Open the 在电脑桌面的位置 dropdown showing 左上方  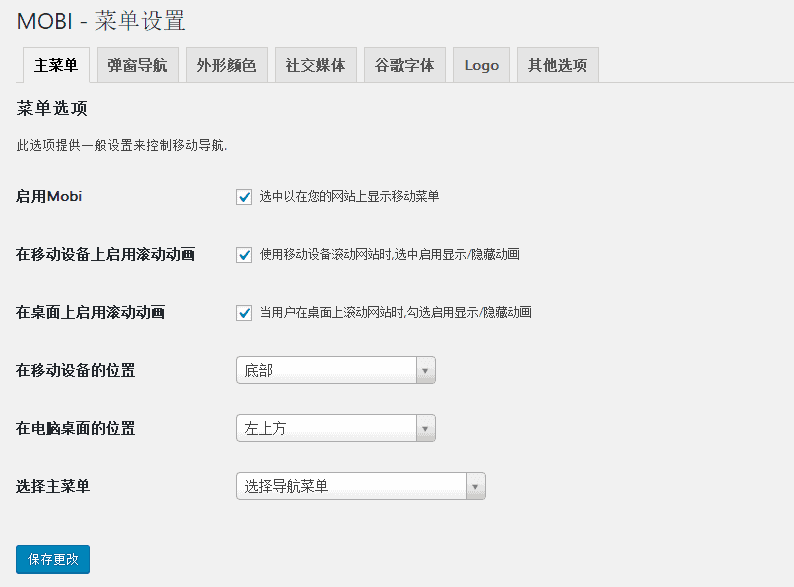(x=335, y=428)
